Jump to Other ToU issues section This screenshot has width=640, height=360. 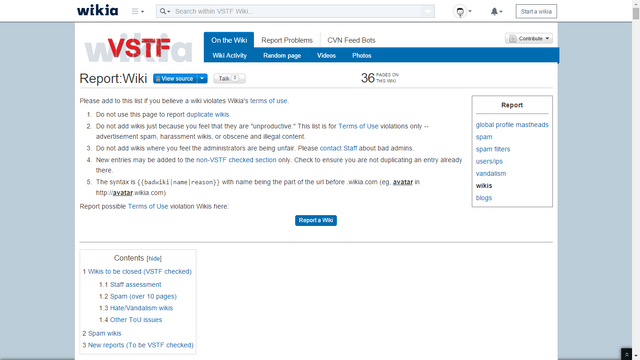point(136,320)
